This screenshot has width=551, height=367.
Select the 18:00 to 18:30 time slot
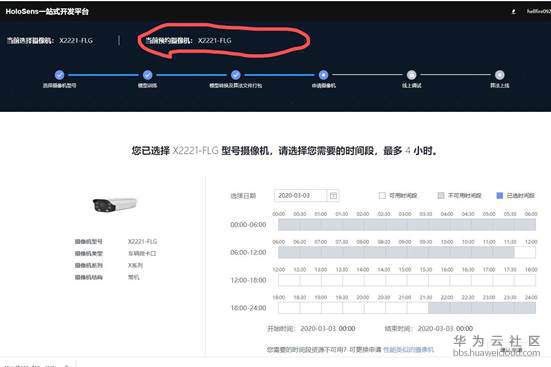coord(289,308)
